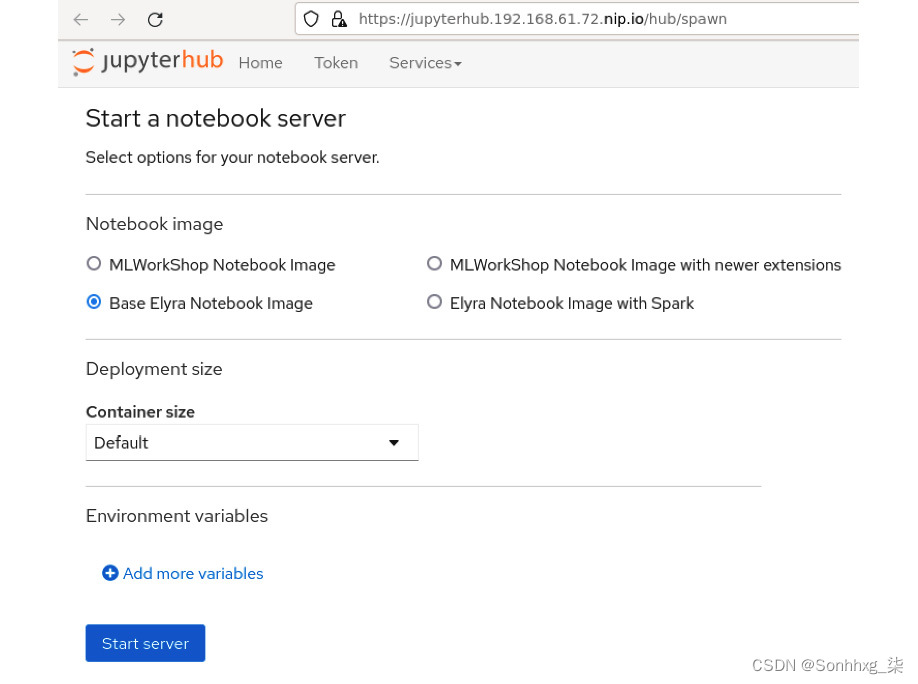This screenshot has height=684, width=918.
Task: Reload the page with the refresh icon
Action: (155, 19)
